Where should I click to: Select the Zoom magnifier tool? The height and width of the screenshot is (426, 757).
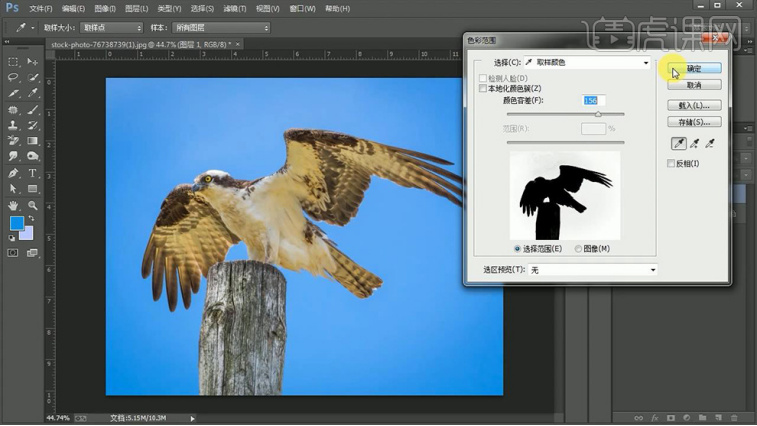click(x=33, y=205)
